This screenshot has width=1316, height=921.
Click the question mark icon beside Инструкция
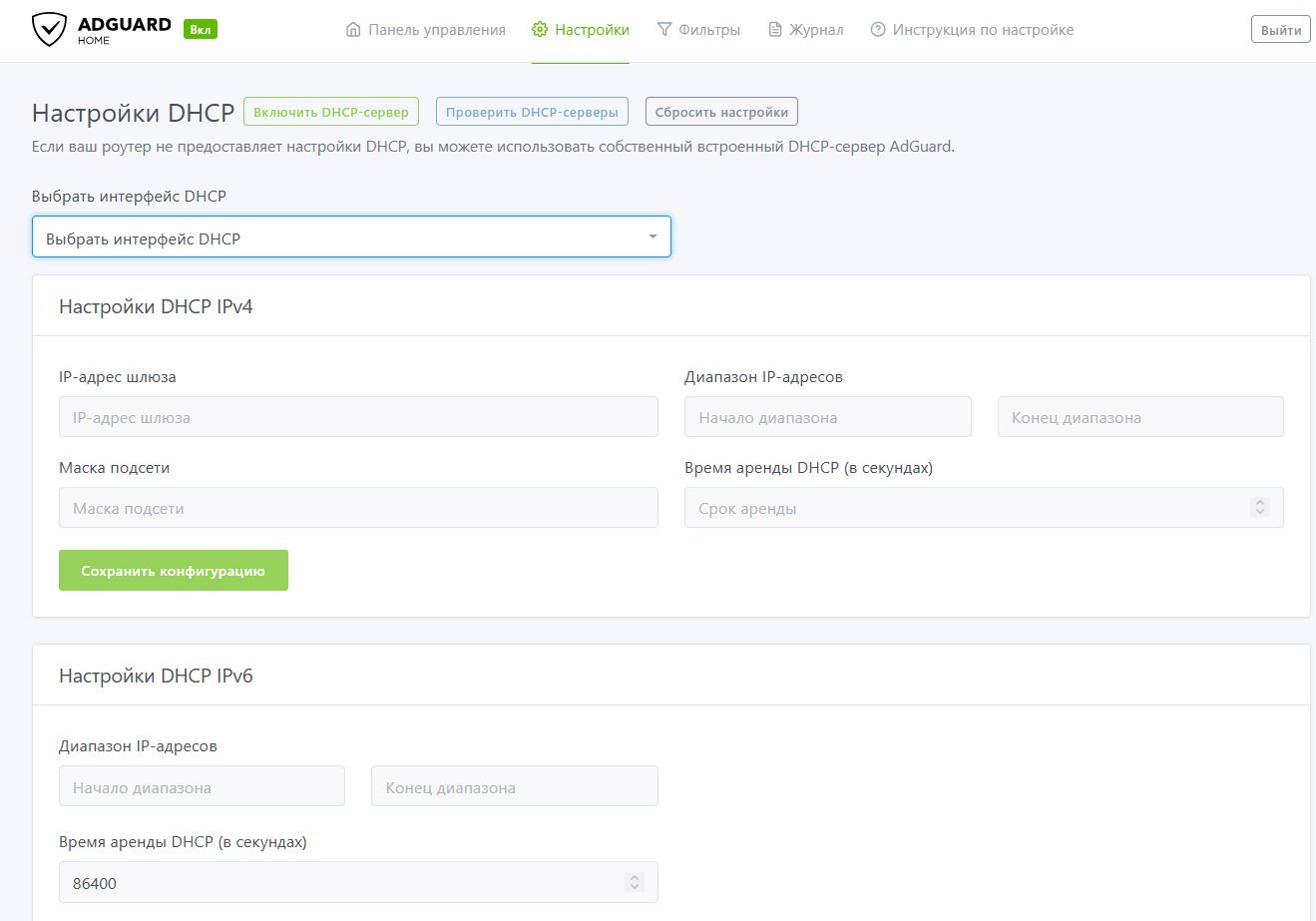[878, 30]
